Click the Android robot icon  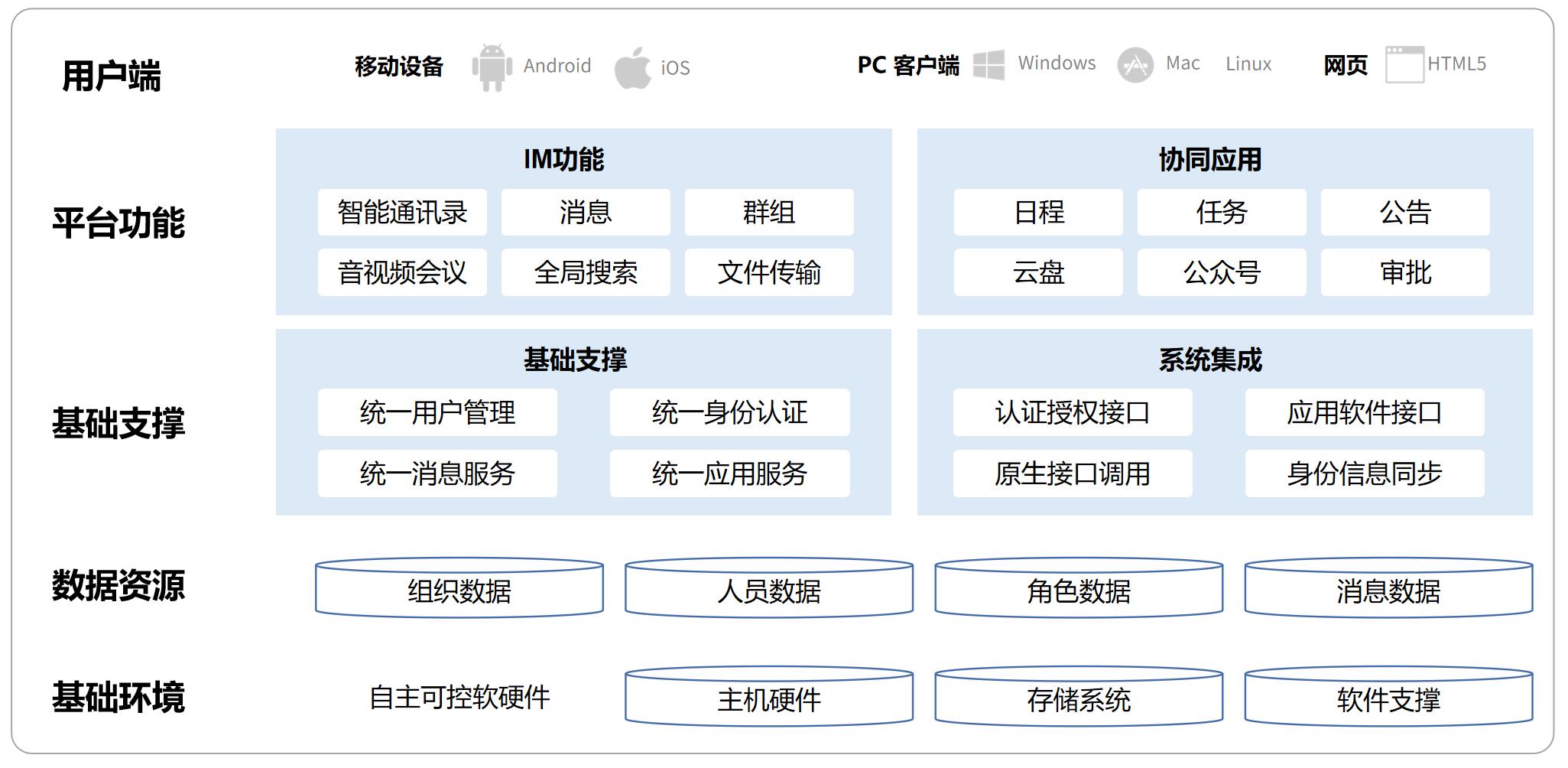point(492,67)
